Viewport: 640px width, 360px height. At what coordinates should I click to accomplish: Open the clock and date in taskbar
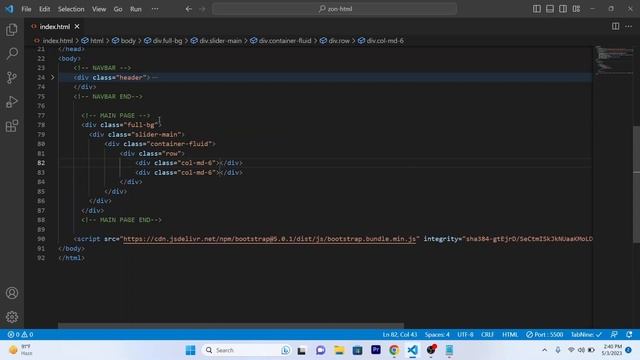tap(611, 350)
